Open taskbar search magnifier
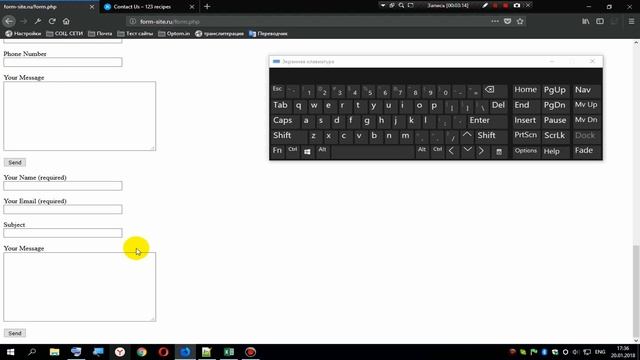The width and height of the screenshot is (640, 360). [x=32, y=352]
